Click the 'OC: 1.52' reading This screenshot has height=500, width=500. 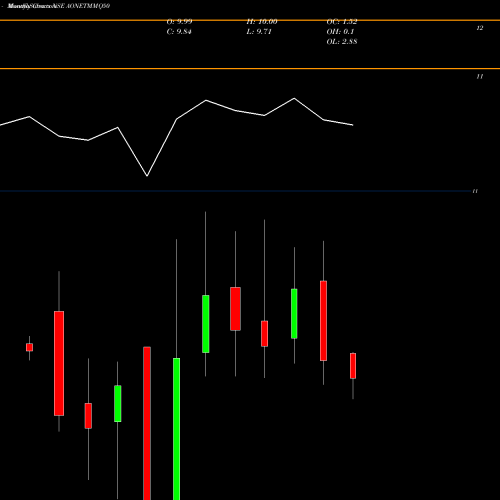click(342, 22)
